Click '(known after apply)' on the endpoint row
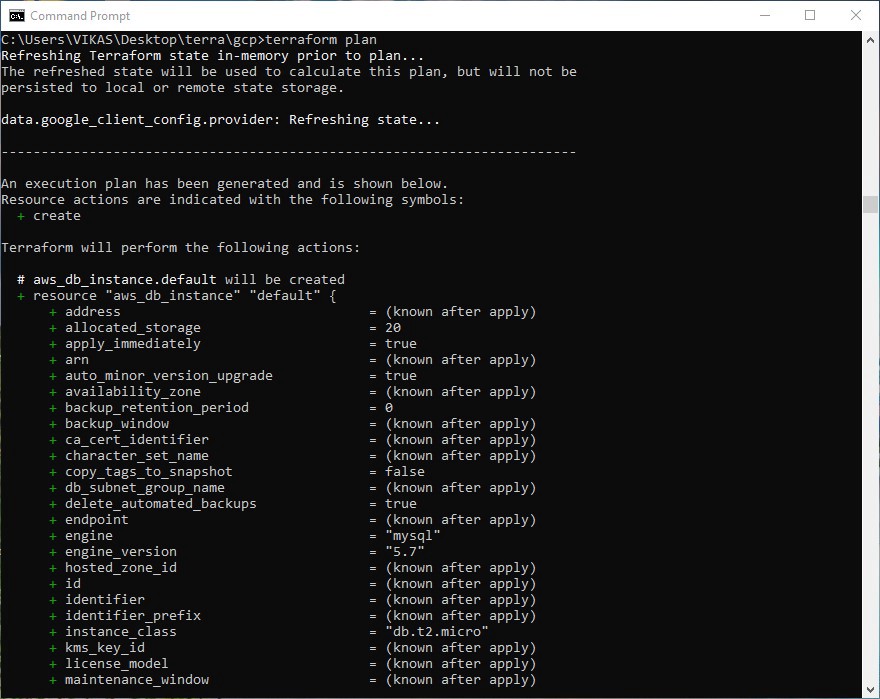The height and width of the screenshot is (699, 880). (460, 519)
